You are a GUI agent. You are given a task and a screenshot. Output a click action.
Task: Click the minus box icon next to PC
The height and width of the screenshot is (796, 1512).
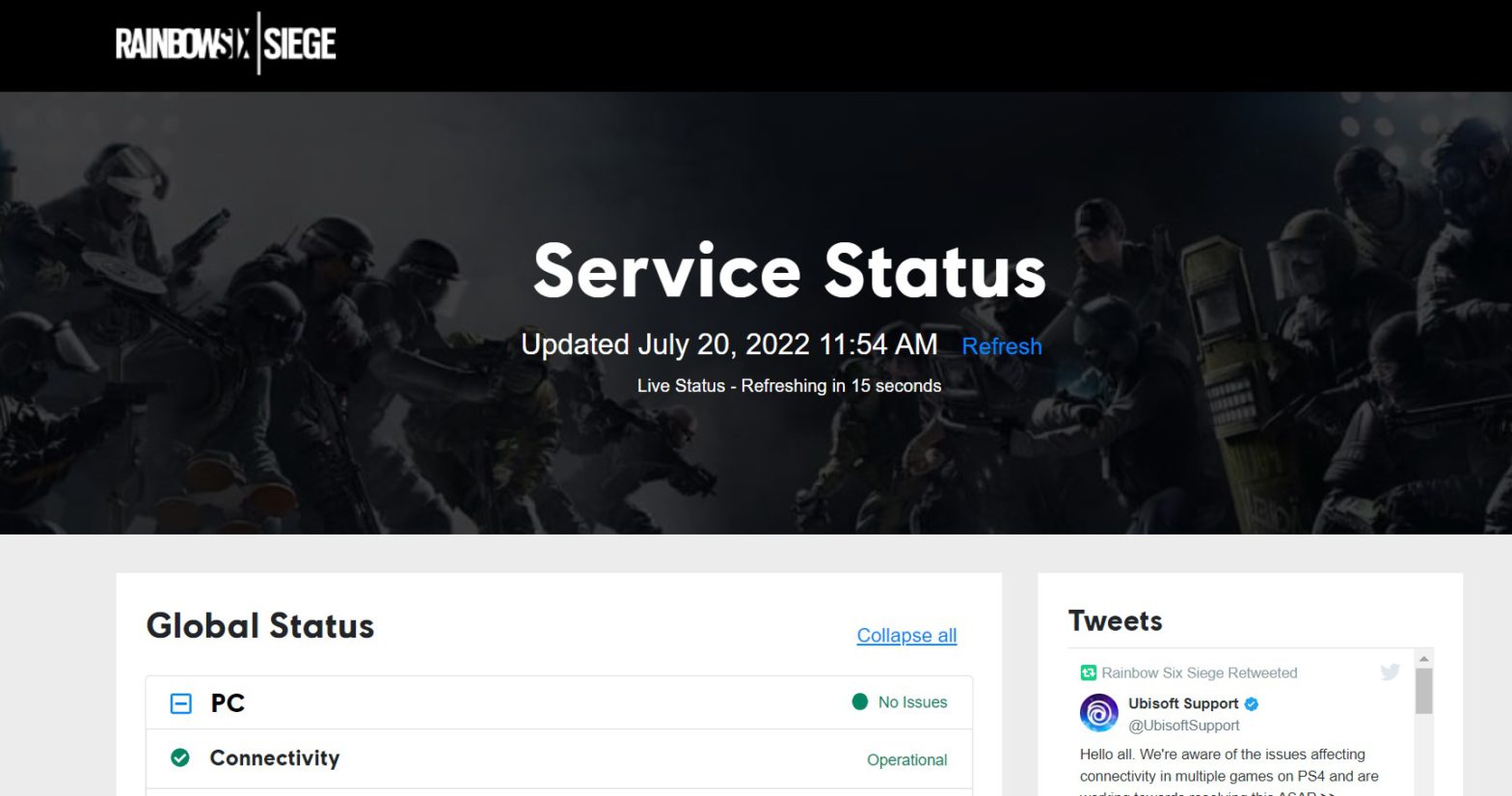[179, 703]
